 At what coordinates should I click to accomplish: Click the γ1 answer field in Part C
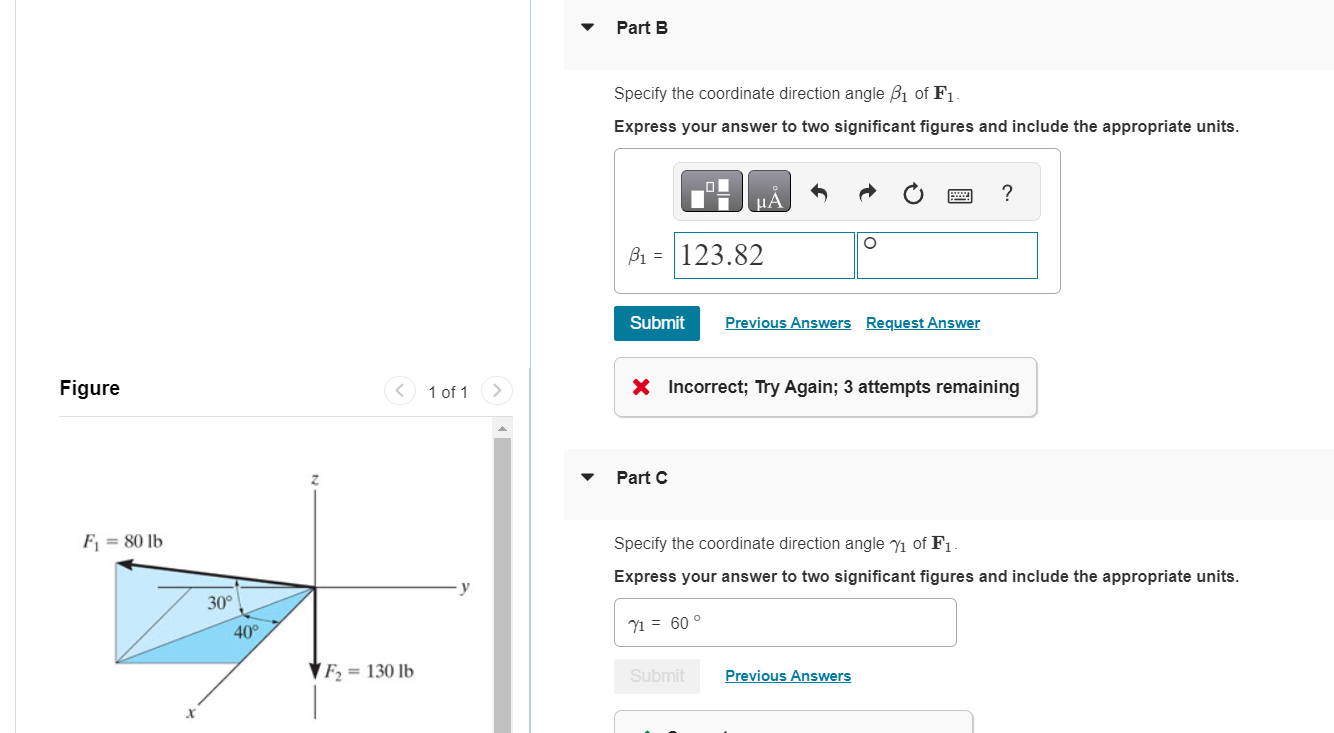pos(784,622)
